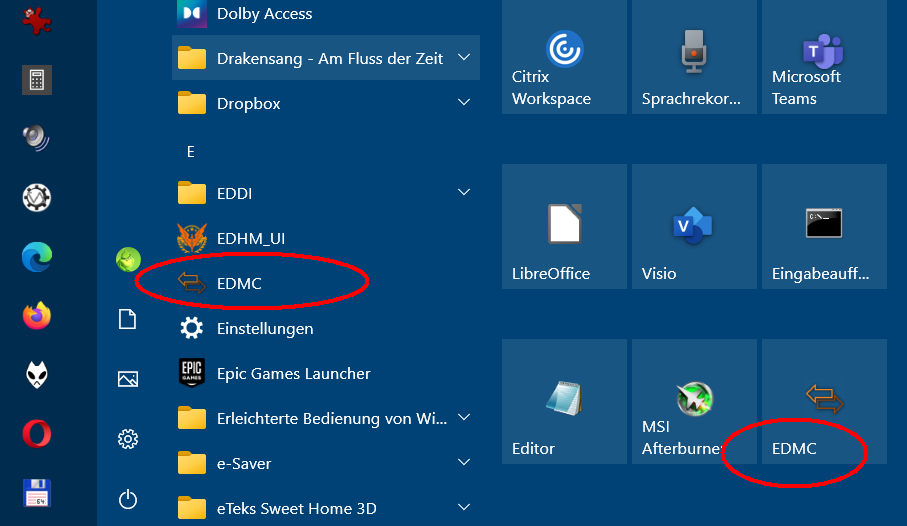Screen dimensions: 907x526
Task: Click the Power button icon
Action: (128, 499)
